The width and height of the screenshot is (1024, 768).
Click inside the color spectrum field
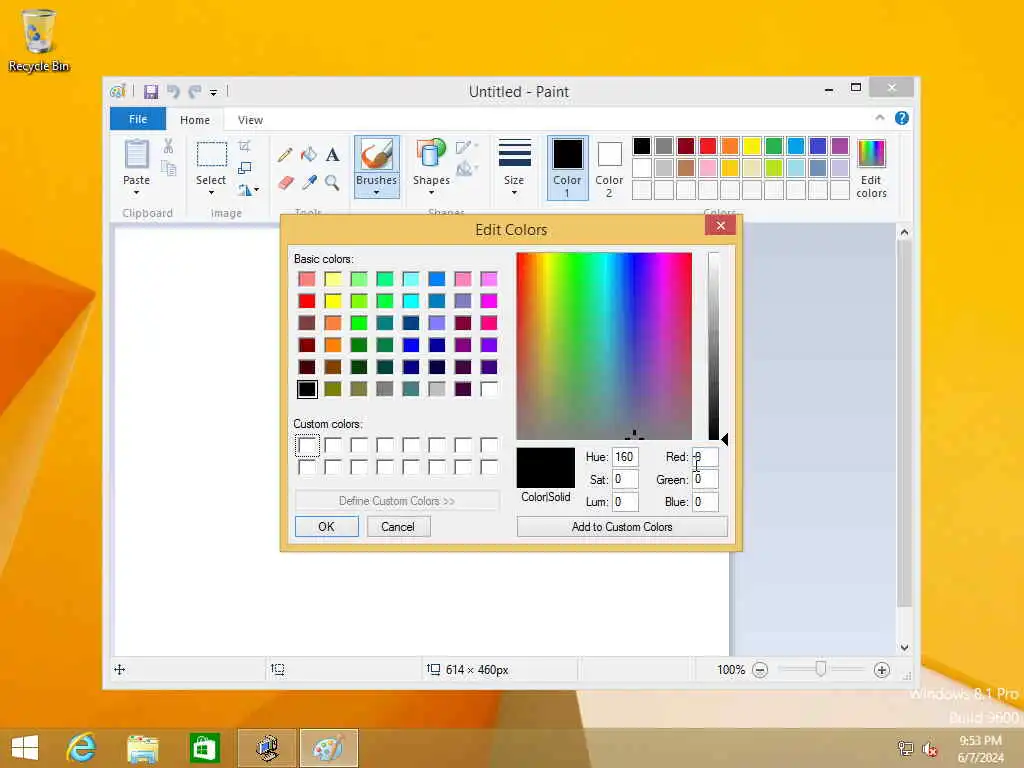(x=604, y=346)
